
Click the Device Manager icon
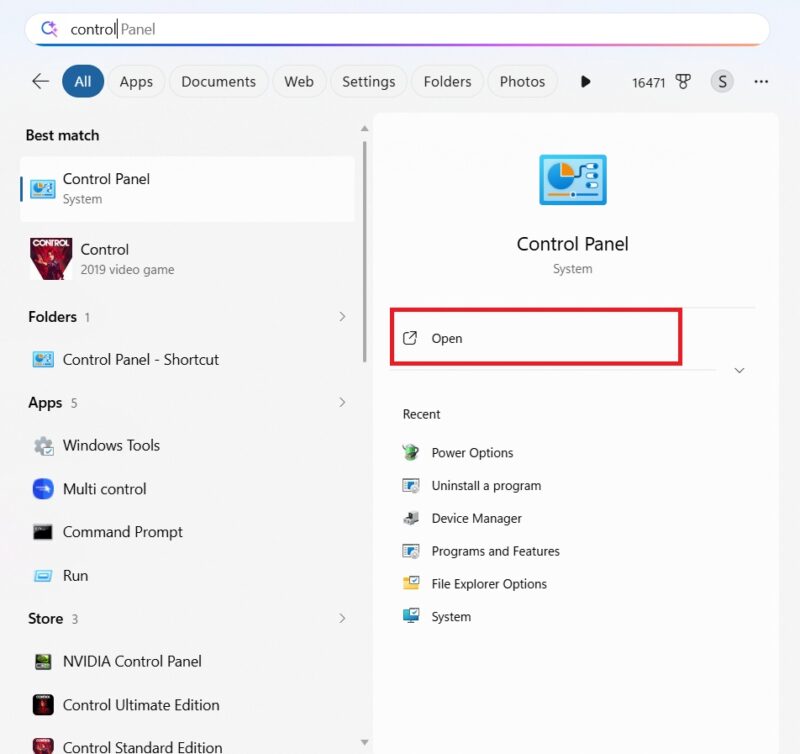click(411, 518)
